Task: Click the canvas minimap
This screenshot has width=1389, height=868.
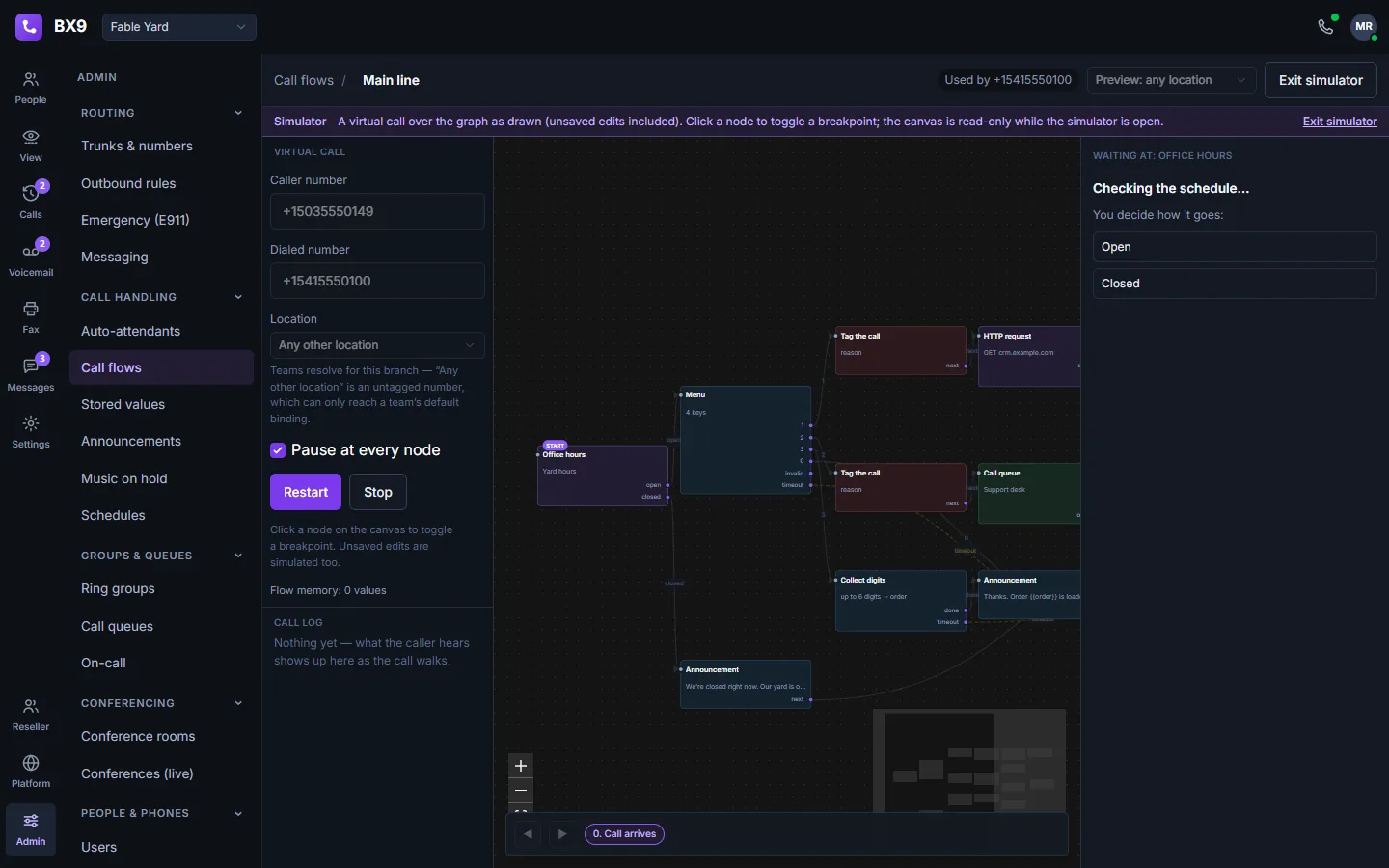Action: click(969, 760)
